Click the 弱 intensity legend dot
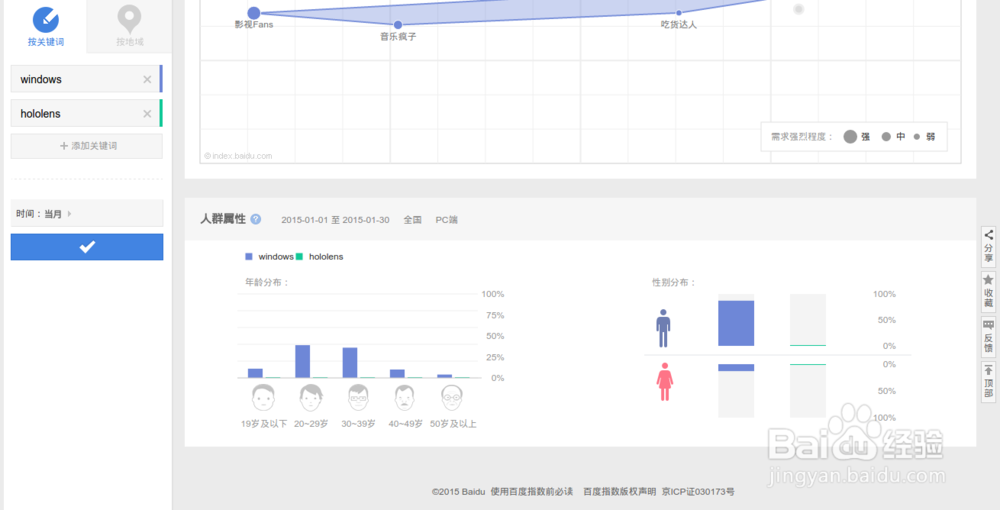Viewport: 1000px width, 510px height. click(917, 136)
